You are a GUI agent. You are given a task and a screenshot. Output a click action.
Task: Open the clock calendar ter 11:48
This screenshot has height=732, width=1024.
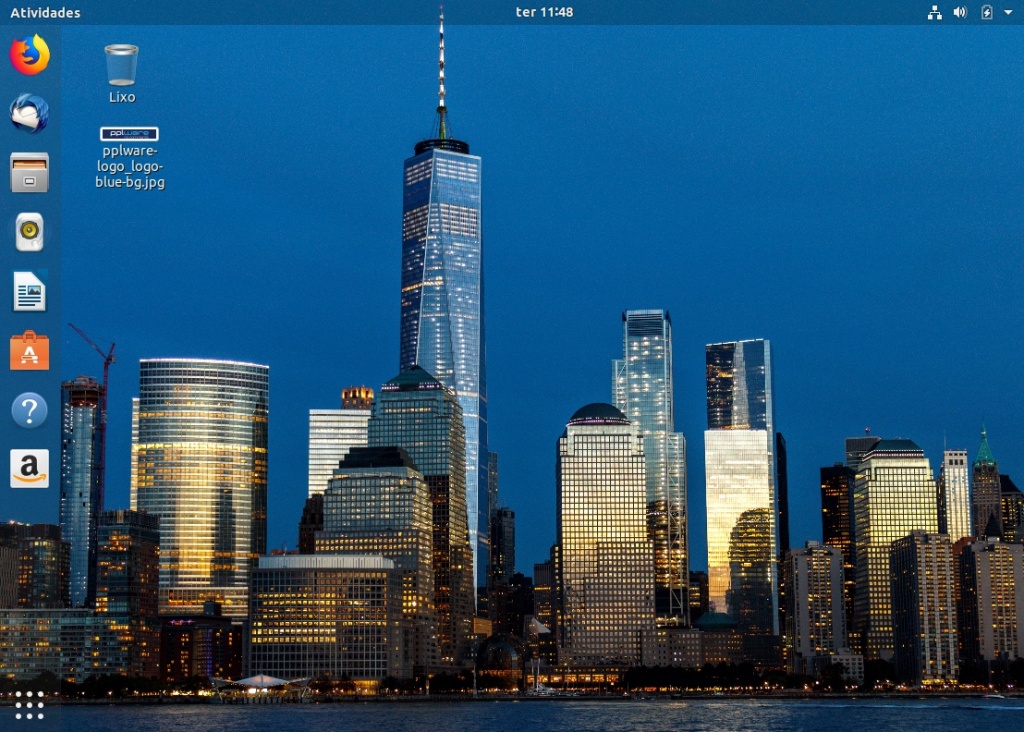click(x=544, y=12)
